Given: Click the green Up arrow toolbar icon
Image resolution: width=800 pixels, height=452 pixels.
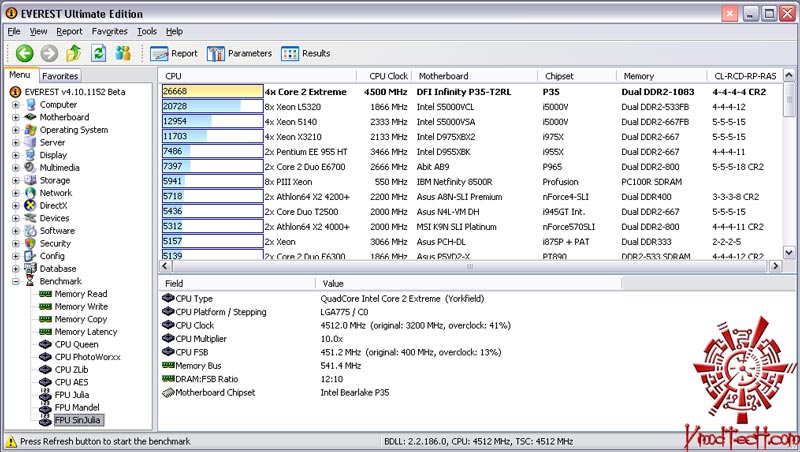Looking at the screenshot, I should point(74,53).
